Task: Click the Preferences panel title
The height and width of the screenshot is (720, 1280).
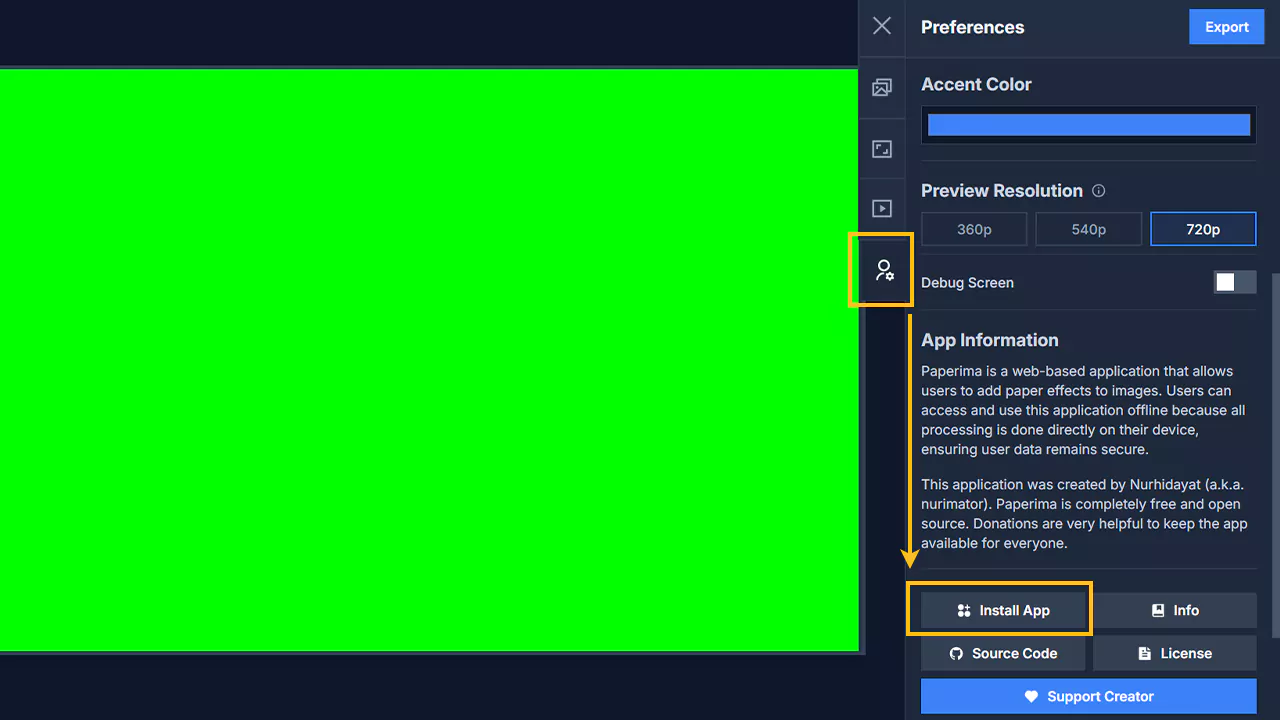Action: [972, 27]
